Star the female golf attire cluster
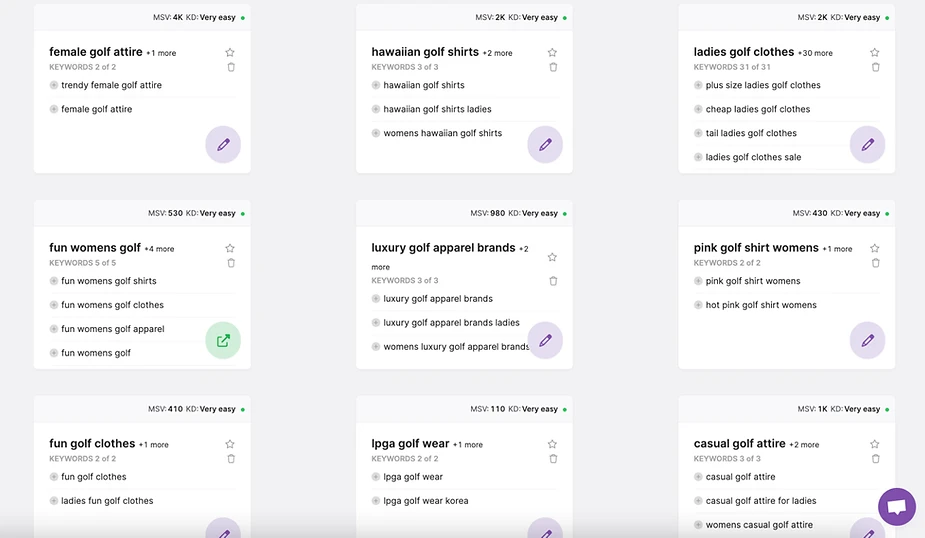 (230, 52)
